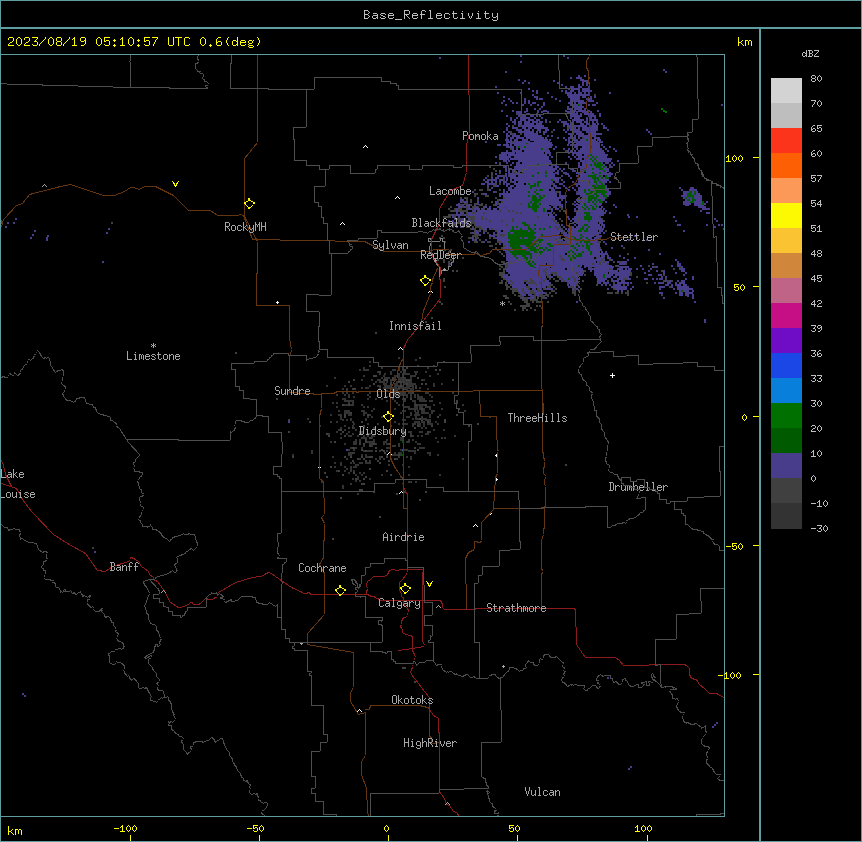Click the yellow diamond marker over Calgary

[x=405, y=589]
